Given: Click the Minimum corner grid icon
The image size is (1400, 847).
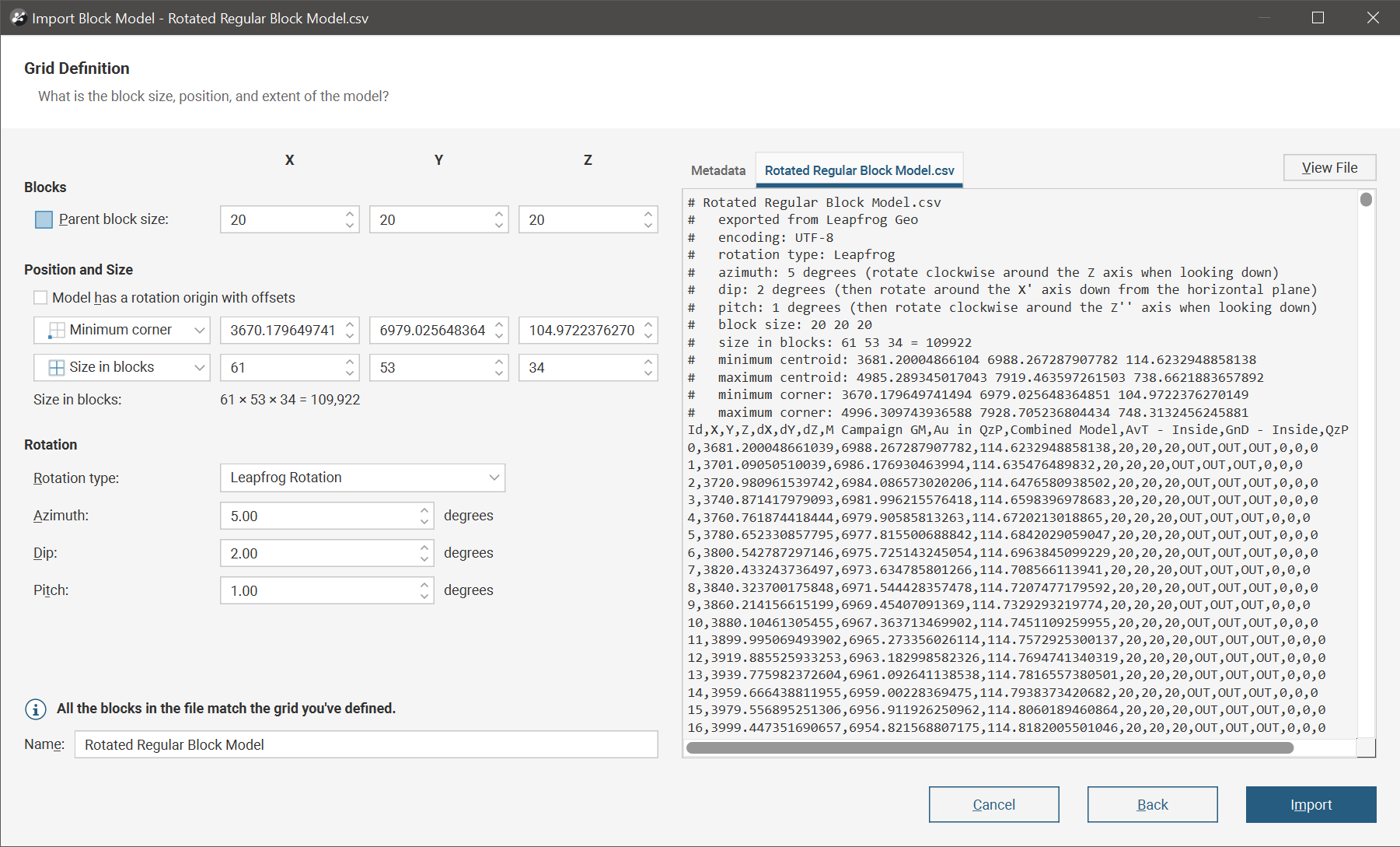Looking at the screenshot, I should [57, 331].
